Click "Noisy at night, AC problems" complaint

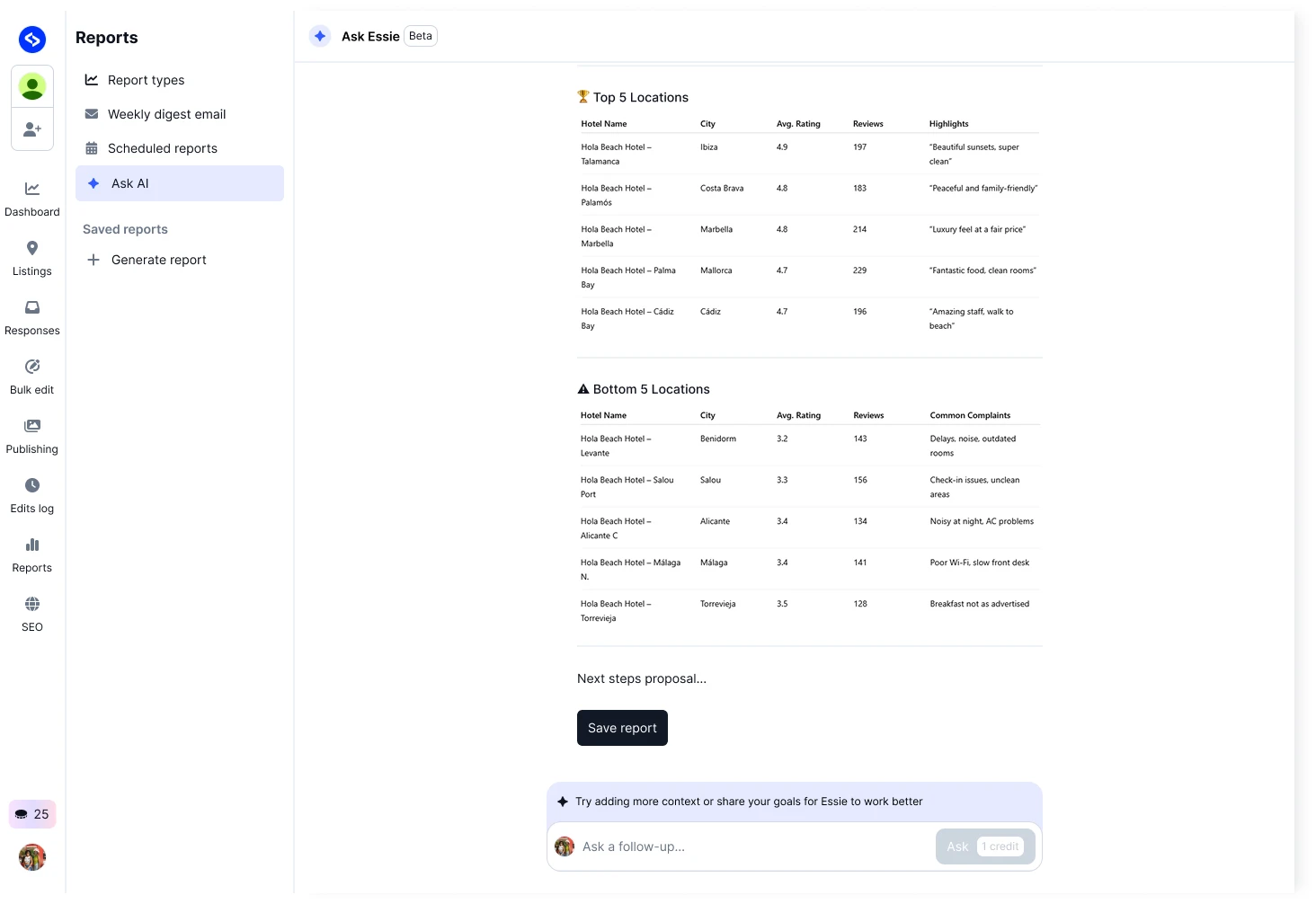click(x=982, y=521)
